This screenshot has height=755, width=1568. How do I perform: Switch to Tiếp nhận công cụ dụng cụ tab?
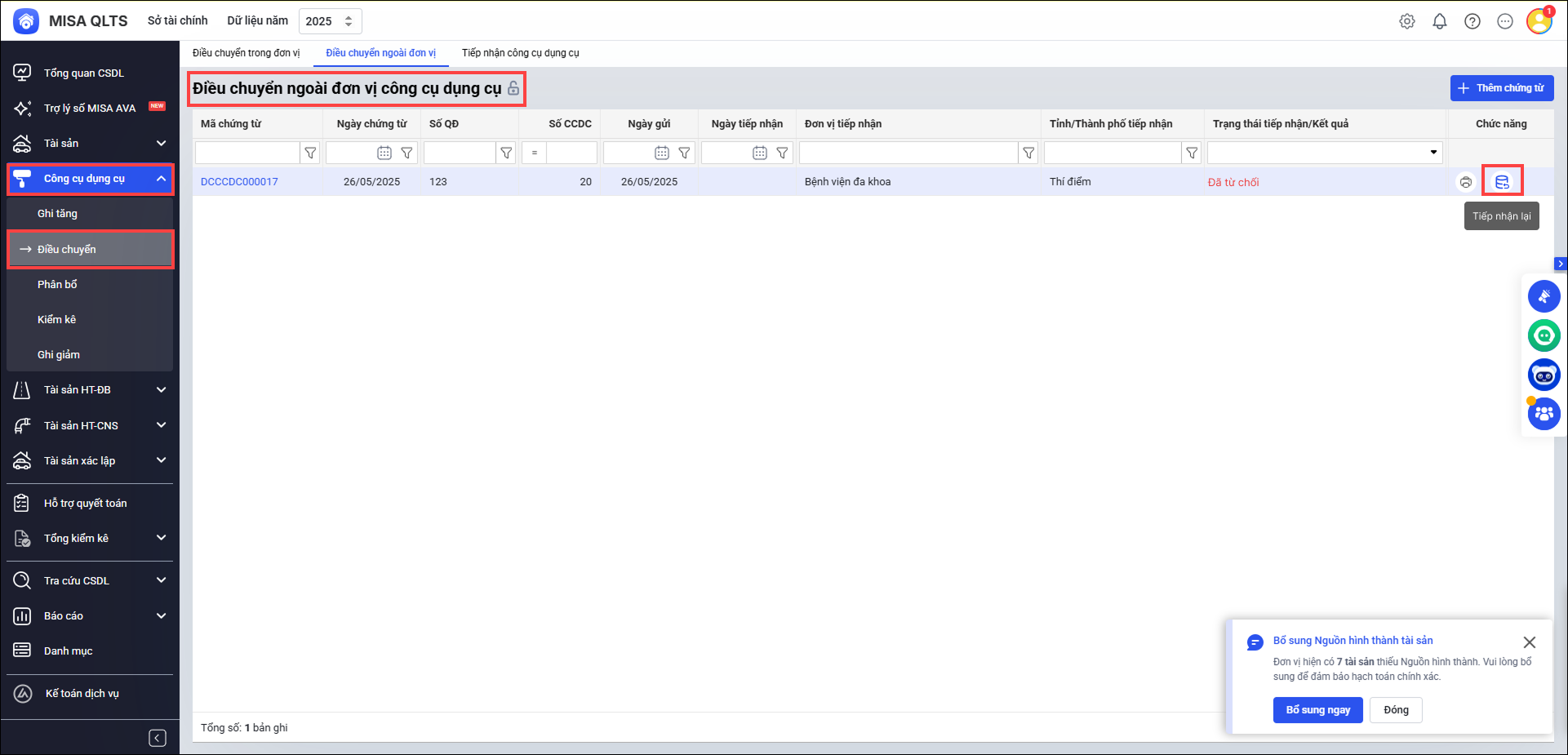pos(520,53)
